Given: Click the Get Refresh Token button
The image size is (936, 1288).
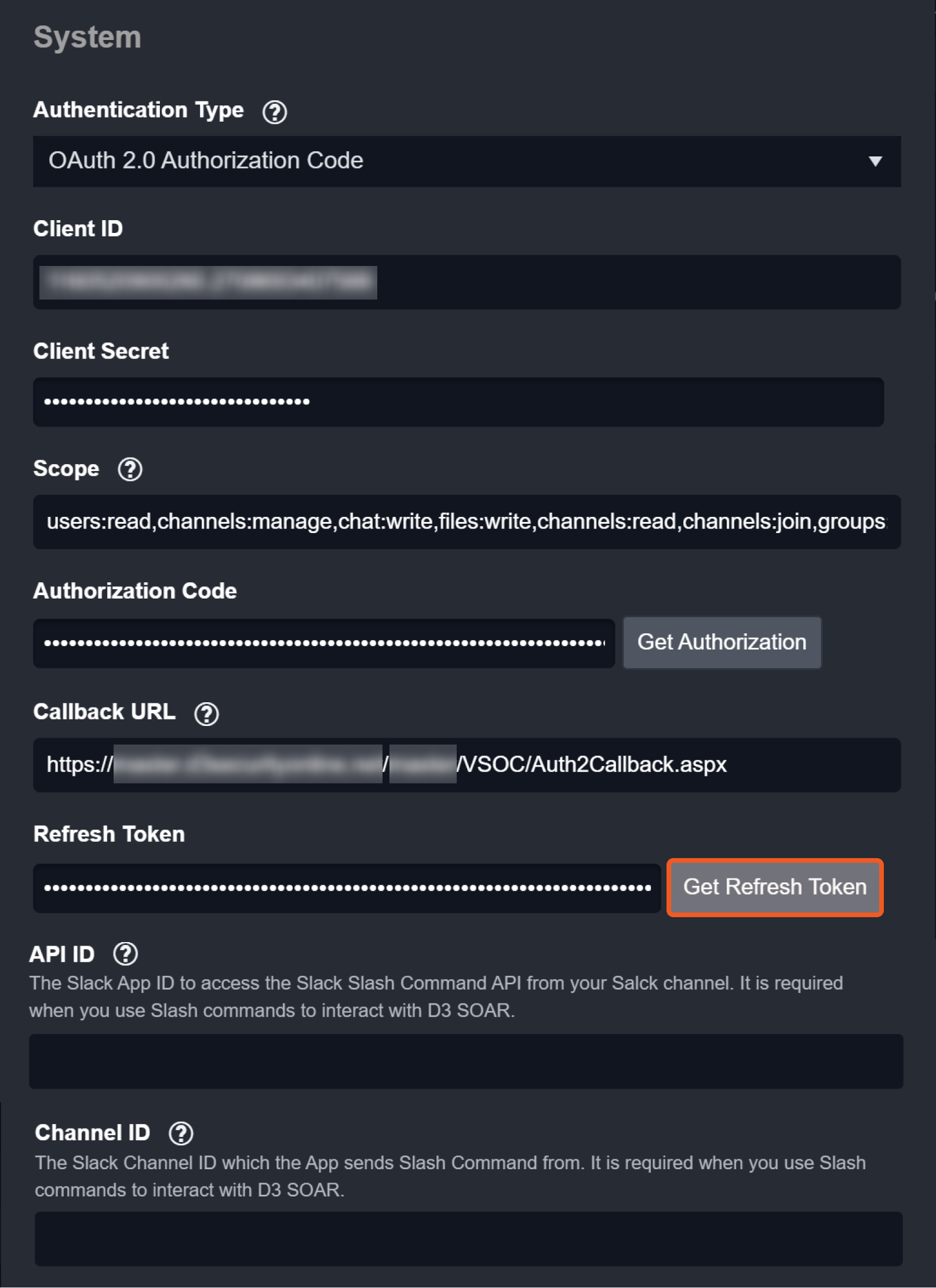Looking at the screenshot, I should click(774, 887).
